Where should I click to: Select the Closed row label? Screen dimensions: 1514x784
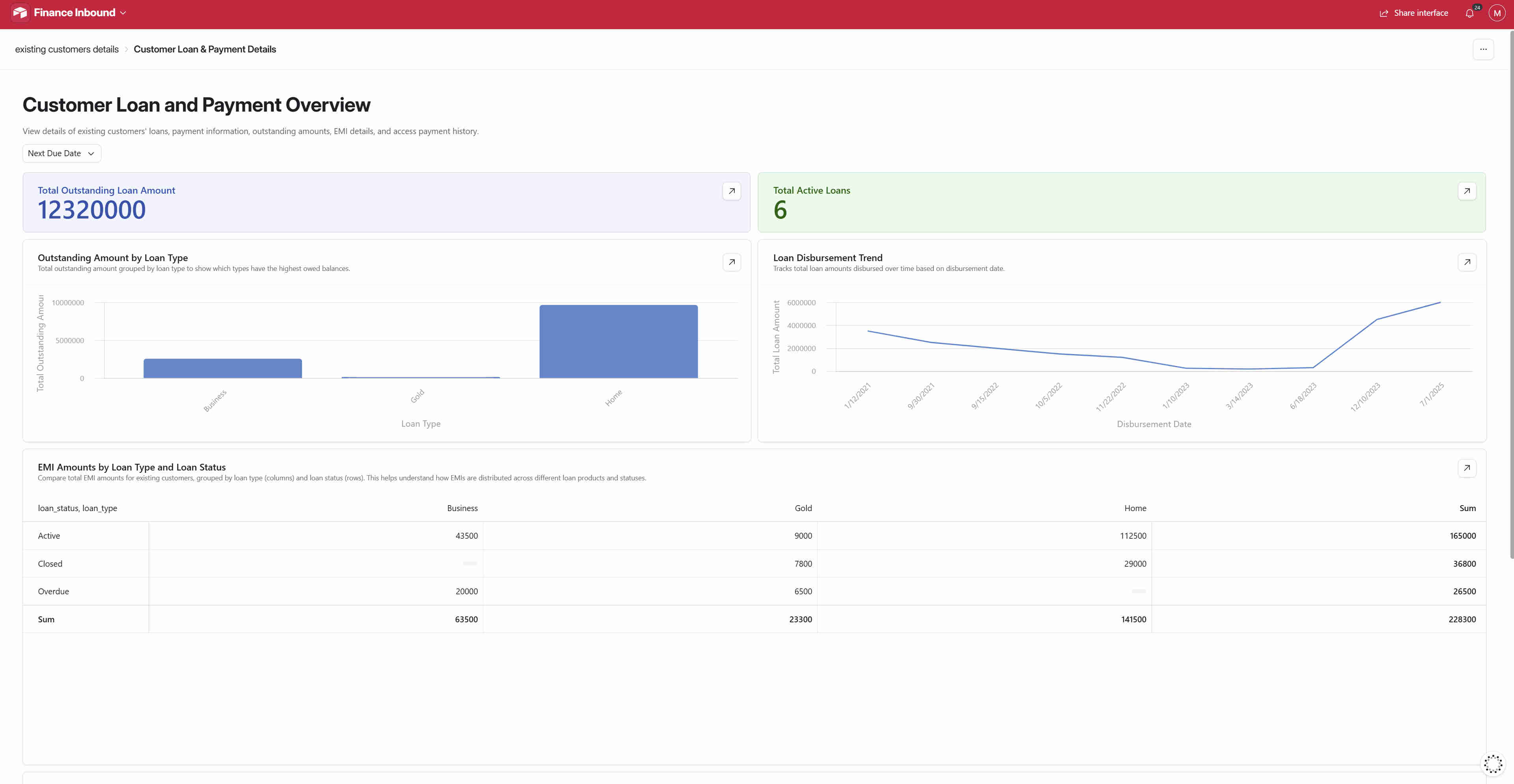[x=50, y=564]
